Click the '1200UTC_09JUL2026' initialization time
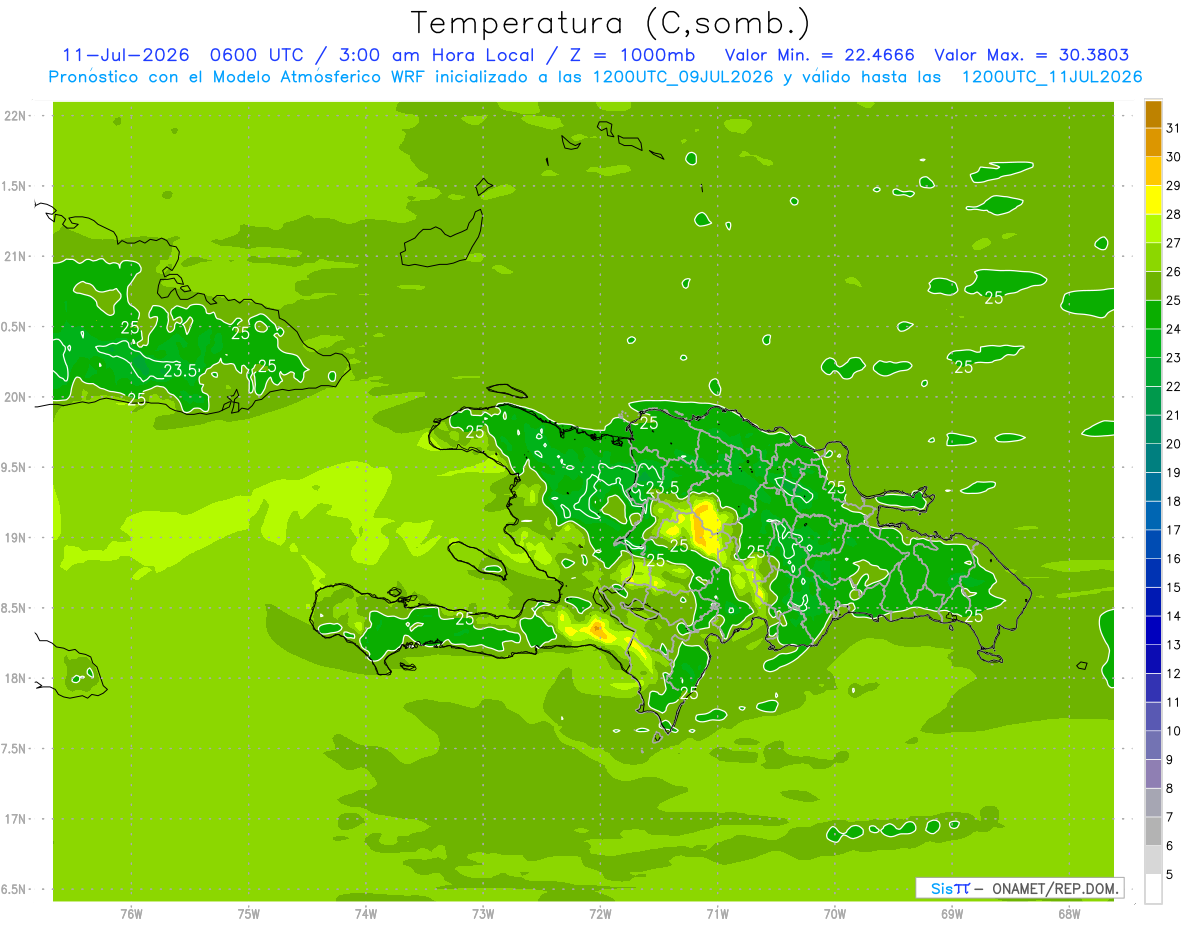This screenshot has width=1200, height=927. pos(684,76)
